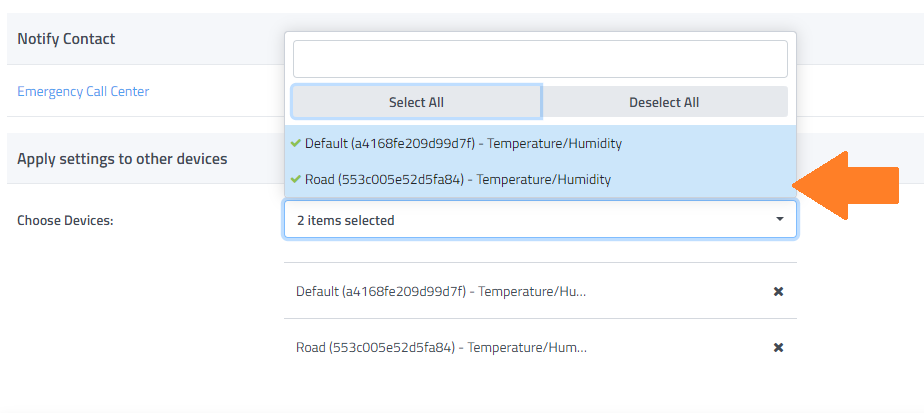Click Select All in the device picker
This screenshot has height=413, width=924.
pos(416,102)
